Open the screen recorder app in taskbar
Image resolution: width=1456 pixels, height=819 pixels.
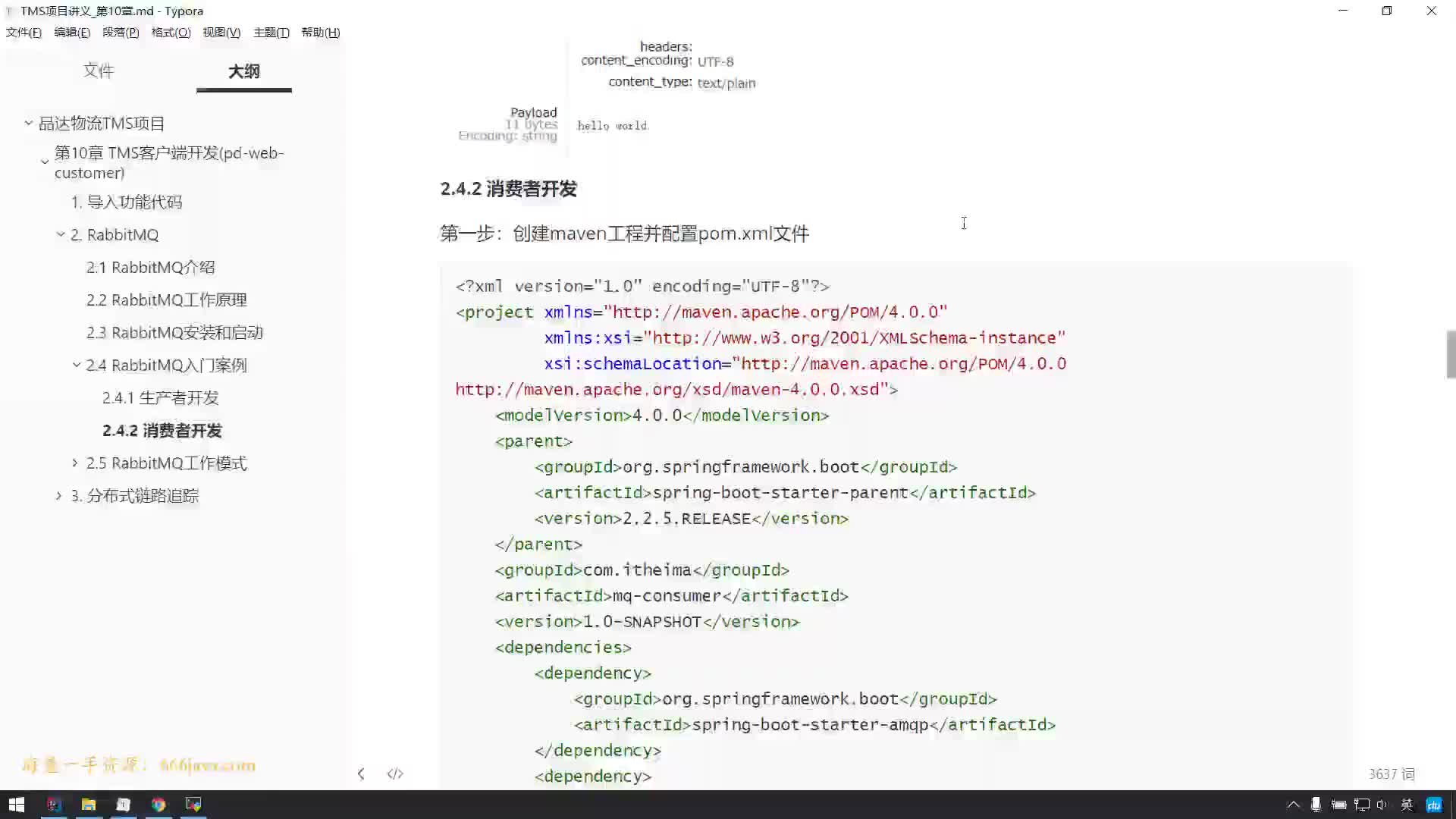(193, 805)
